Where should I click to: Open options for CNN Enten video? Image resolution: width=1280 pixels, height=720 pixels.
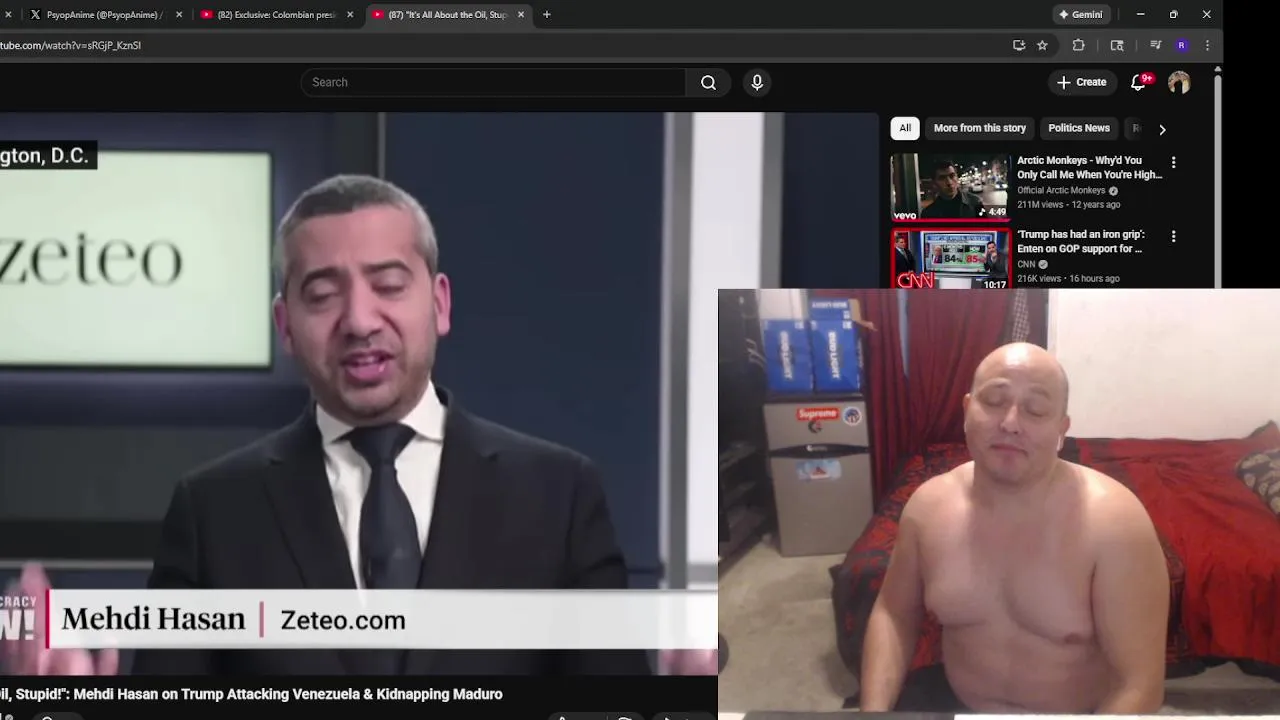(x=1173, y=236)
